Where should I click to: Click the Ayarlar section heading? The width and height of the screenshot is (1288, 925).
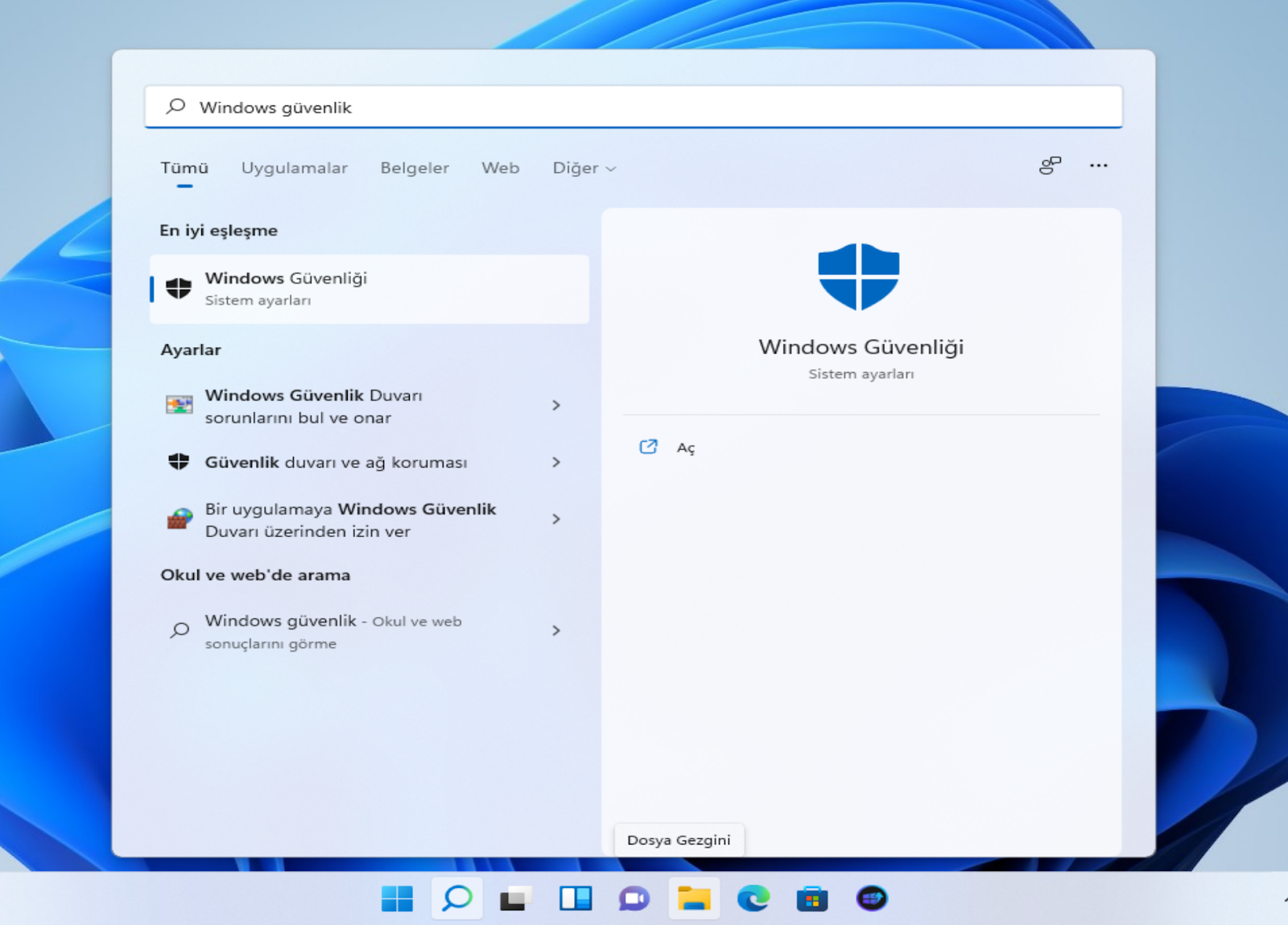pos(191,349)
